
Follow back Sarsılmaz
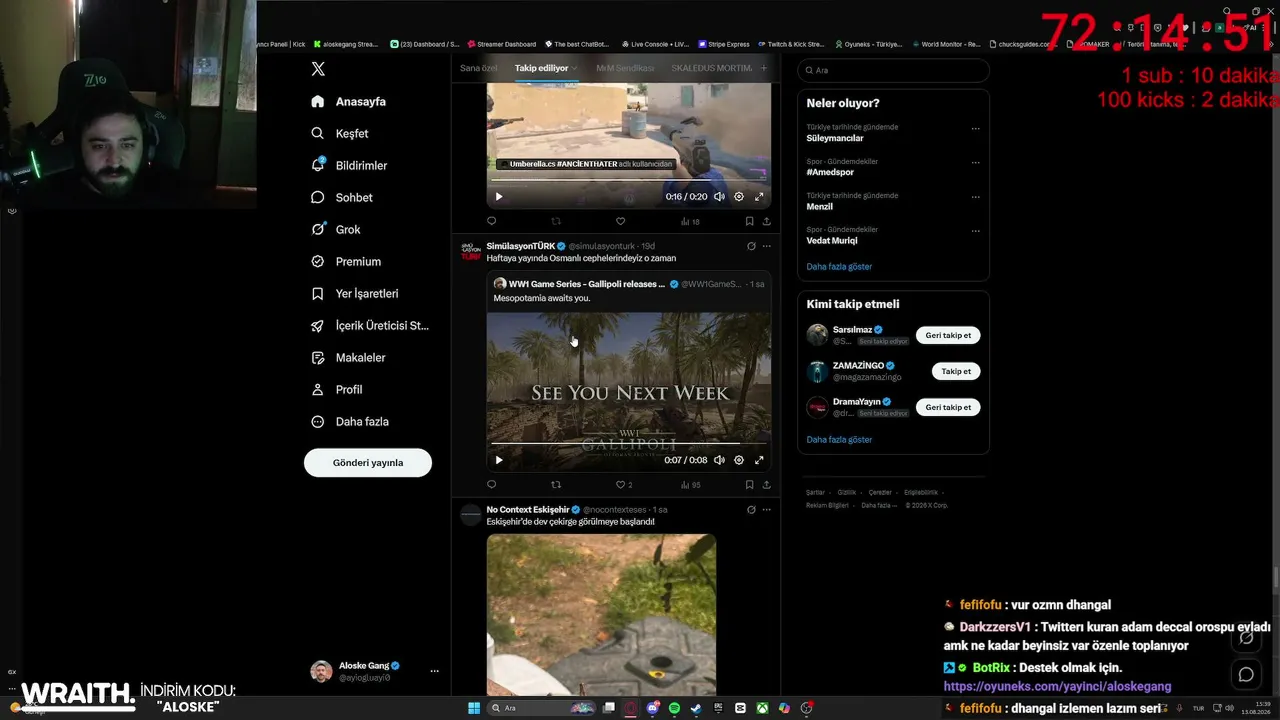(948, 335)
